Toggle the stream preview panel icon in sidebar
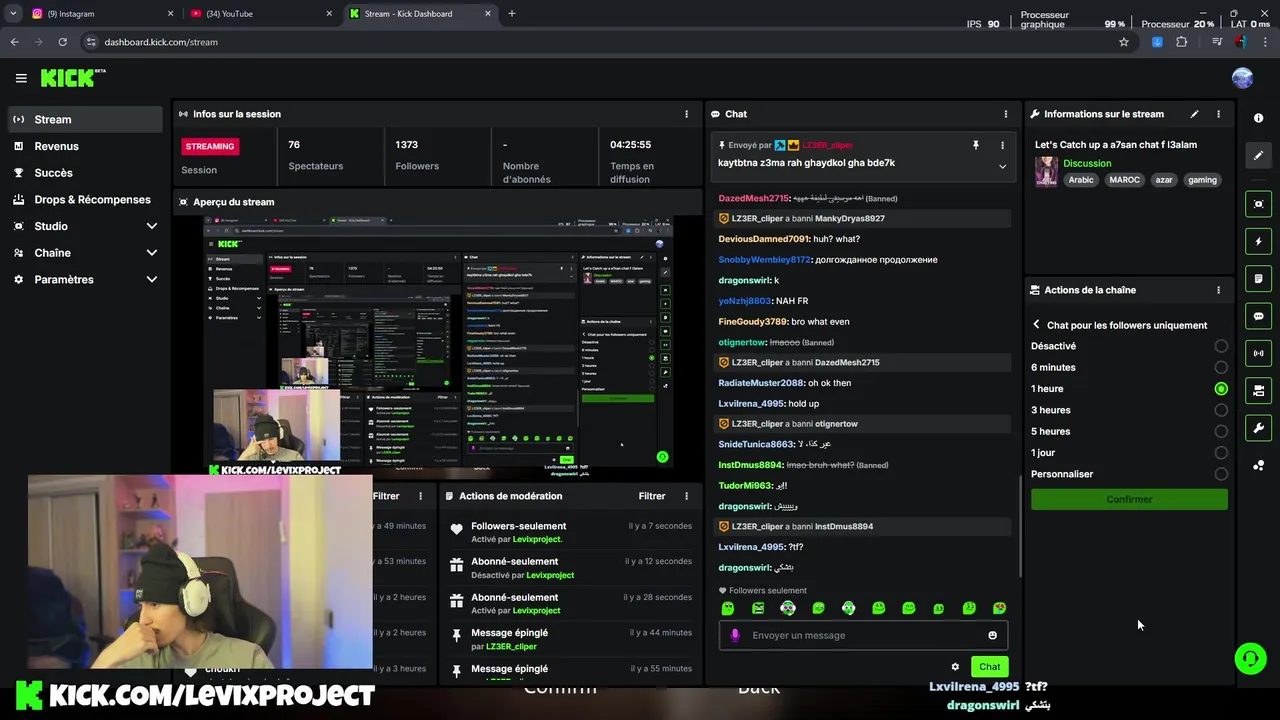 point(1258,204)
